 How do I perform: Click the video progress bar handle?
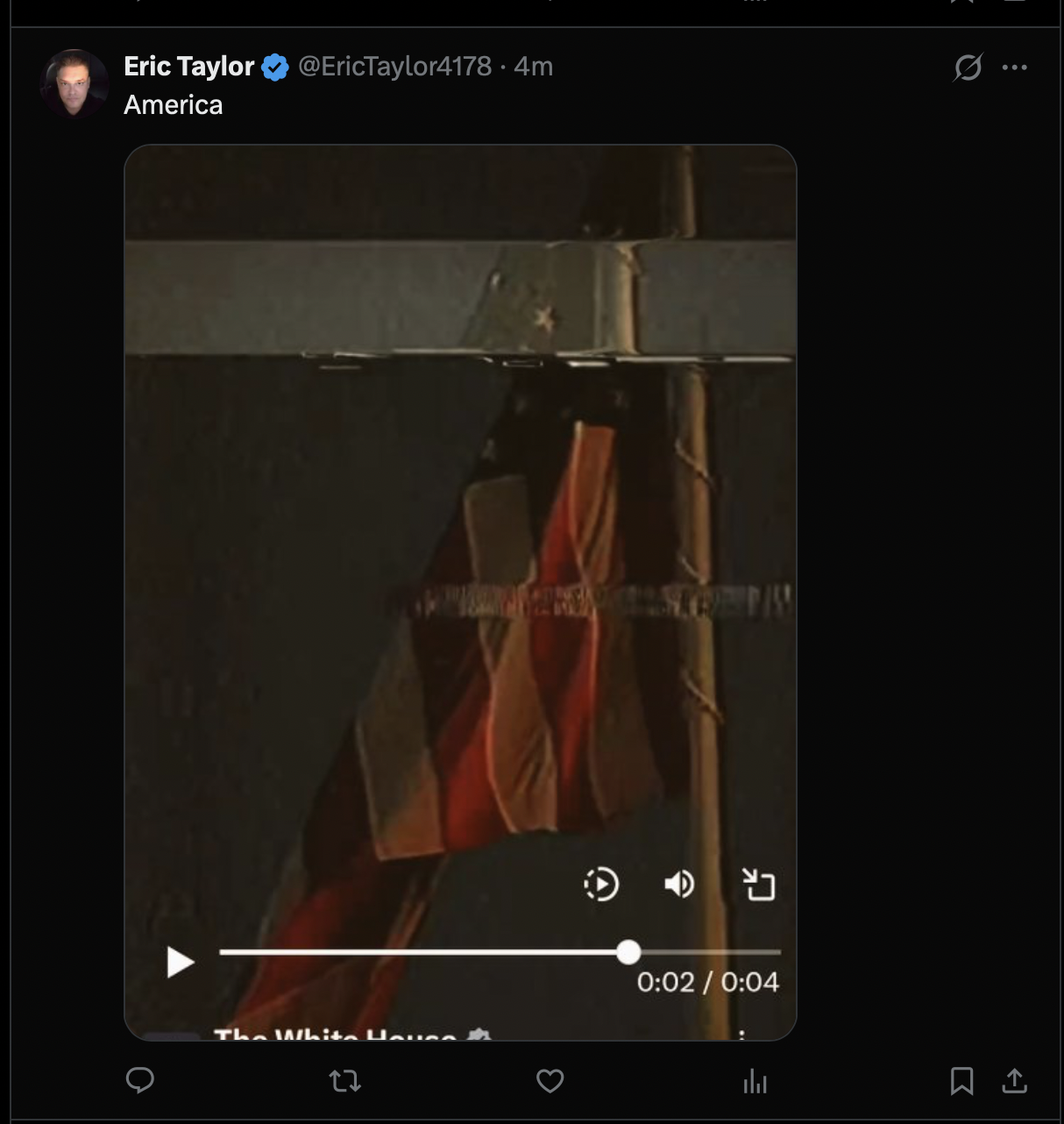tap(628, 952)
